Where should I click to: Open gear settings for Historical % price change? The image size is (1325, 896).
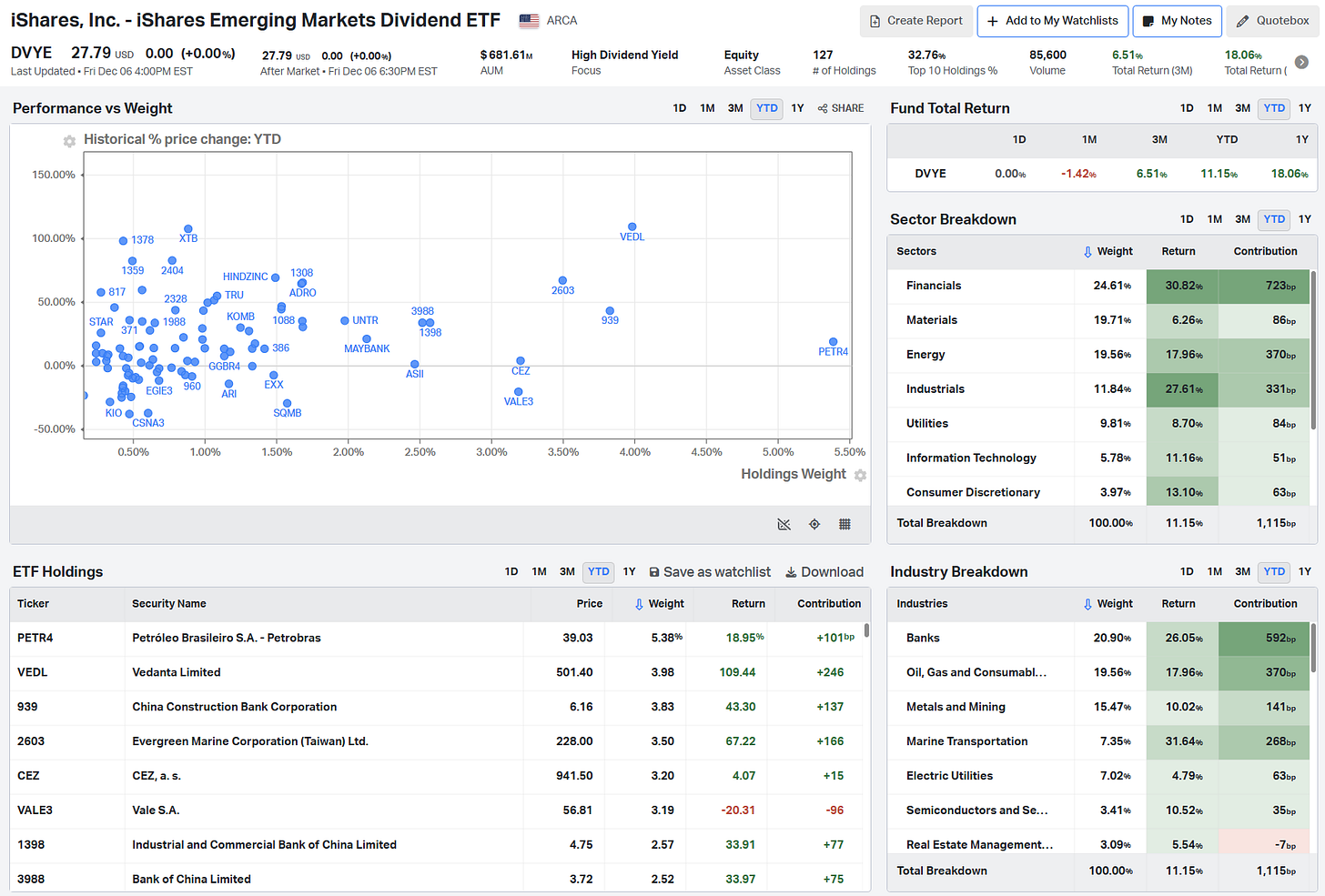point(69,141)
